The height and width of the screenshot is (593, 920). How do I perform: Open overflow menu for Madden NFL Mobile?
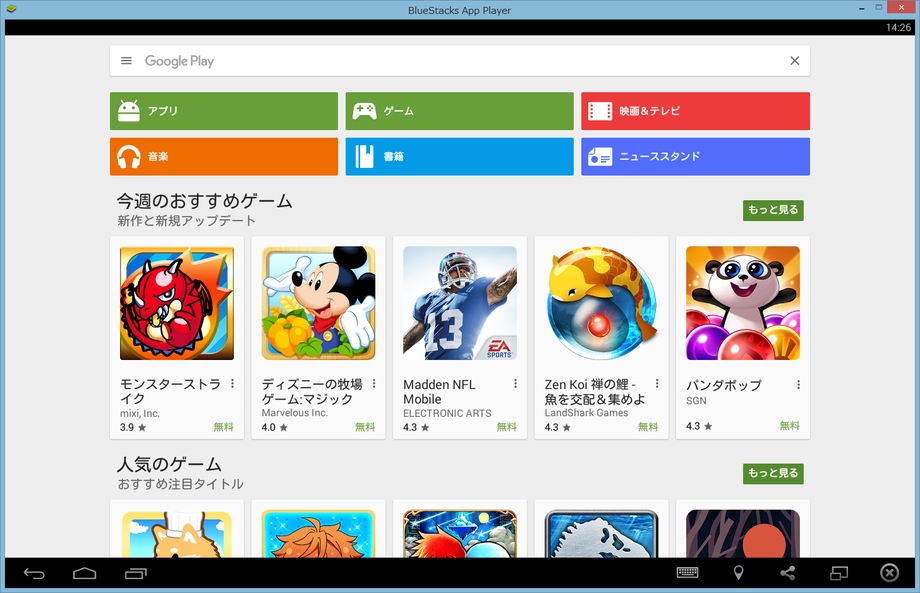tap(516, 384)
